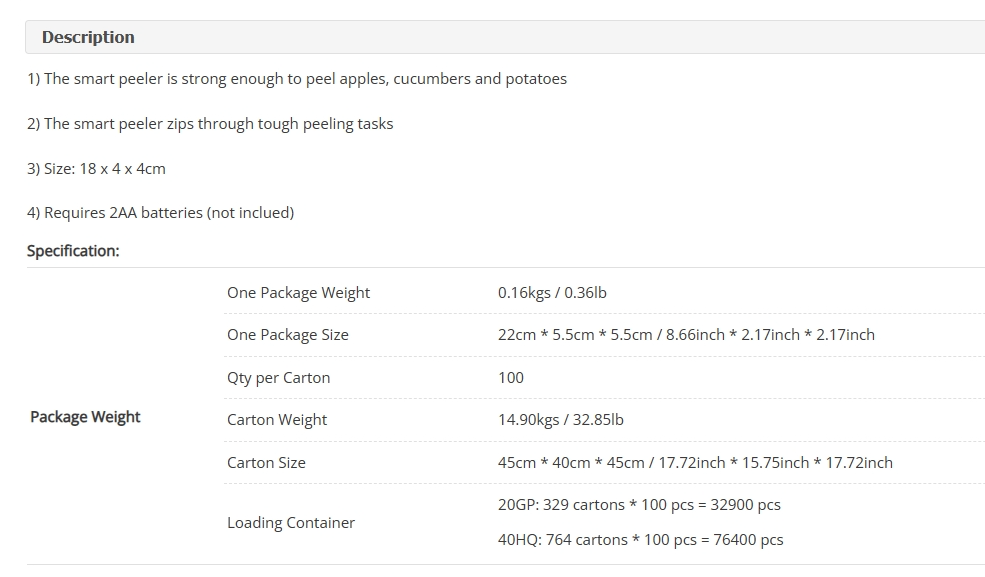The height and width of the screenshot is (577, 985).
Task: Click the 14.90kgs / 32.85lb value
Action: point(561,420)
